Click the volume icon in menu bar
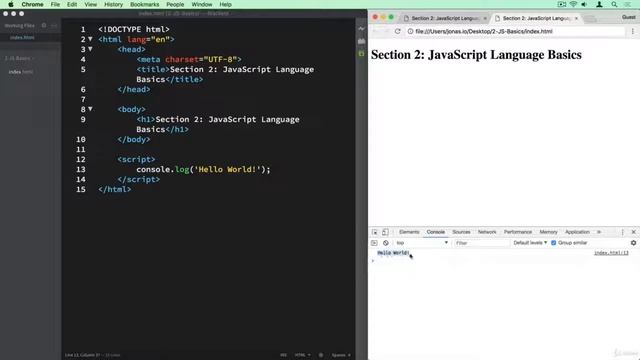 [x=584, y=4]
